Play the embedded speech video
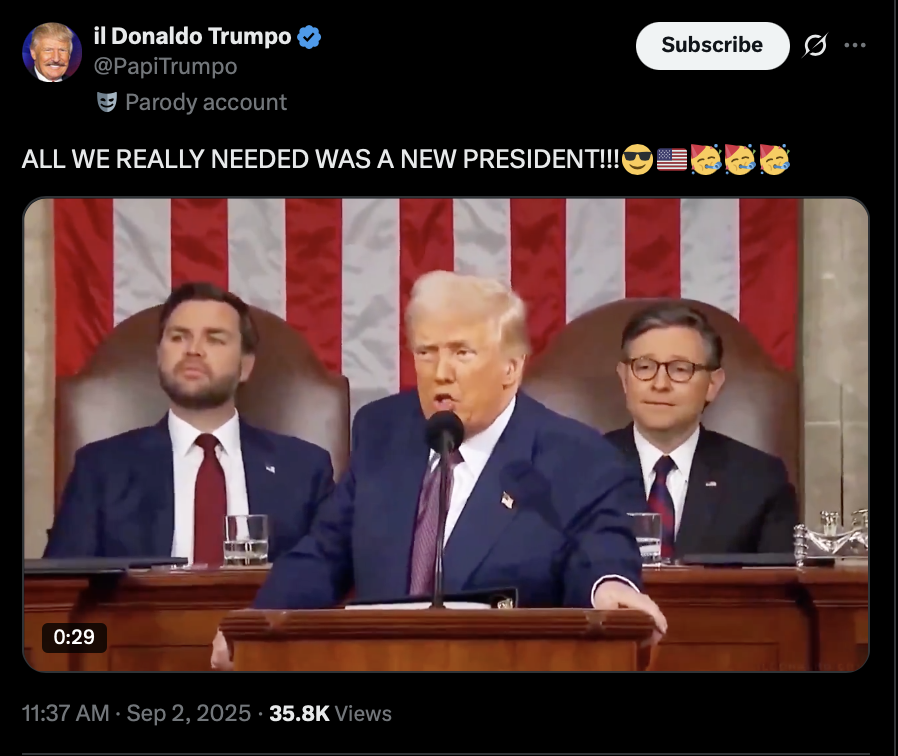The image size is (898, 756). pos(446,434)
